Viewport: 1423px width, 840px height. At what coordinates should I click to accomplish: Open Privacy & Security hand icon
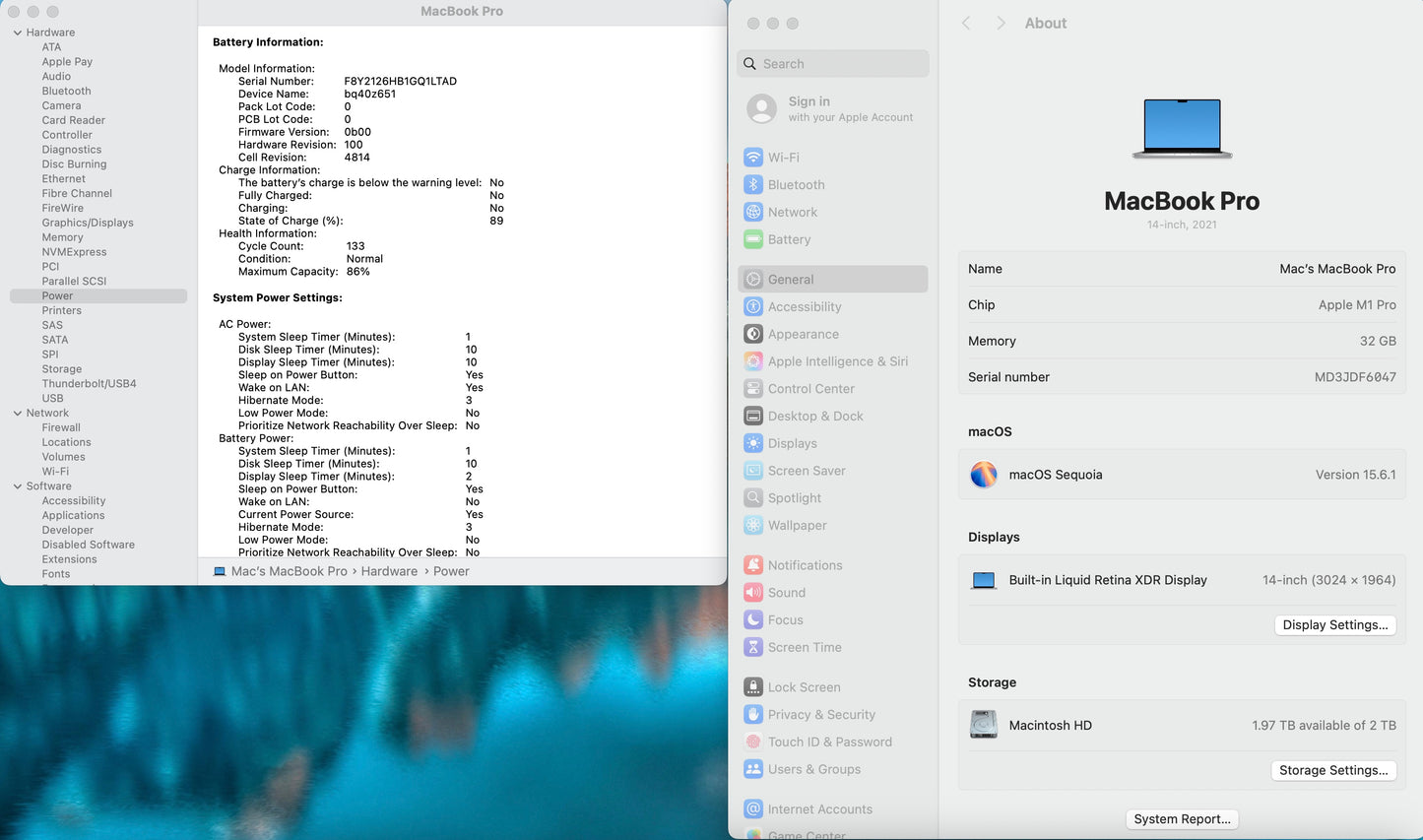point(753,715)
